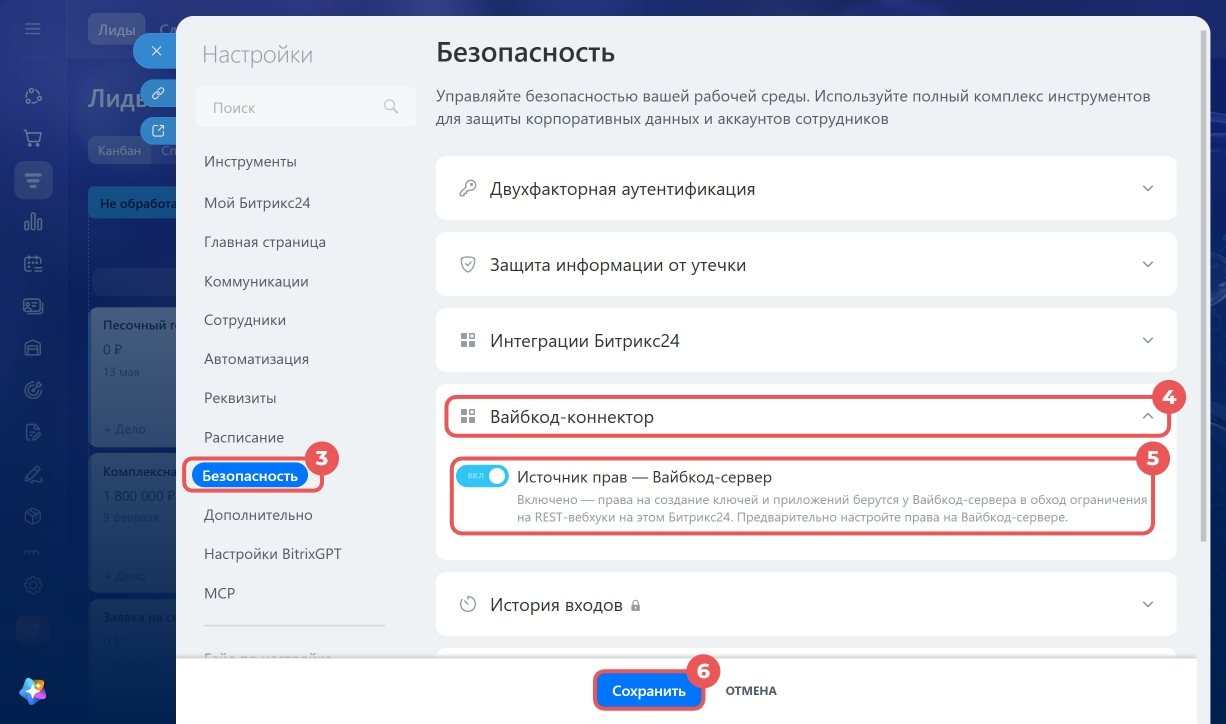The image size is (1226, 724).
Task: Click Интеграции Битрикс24 section title
Action: (585, 340)
